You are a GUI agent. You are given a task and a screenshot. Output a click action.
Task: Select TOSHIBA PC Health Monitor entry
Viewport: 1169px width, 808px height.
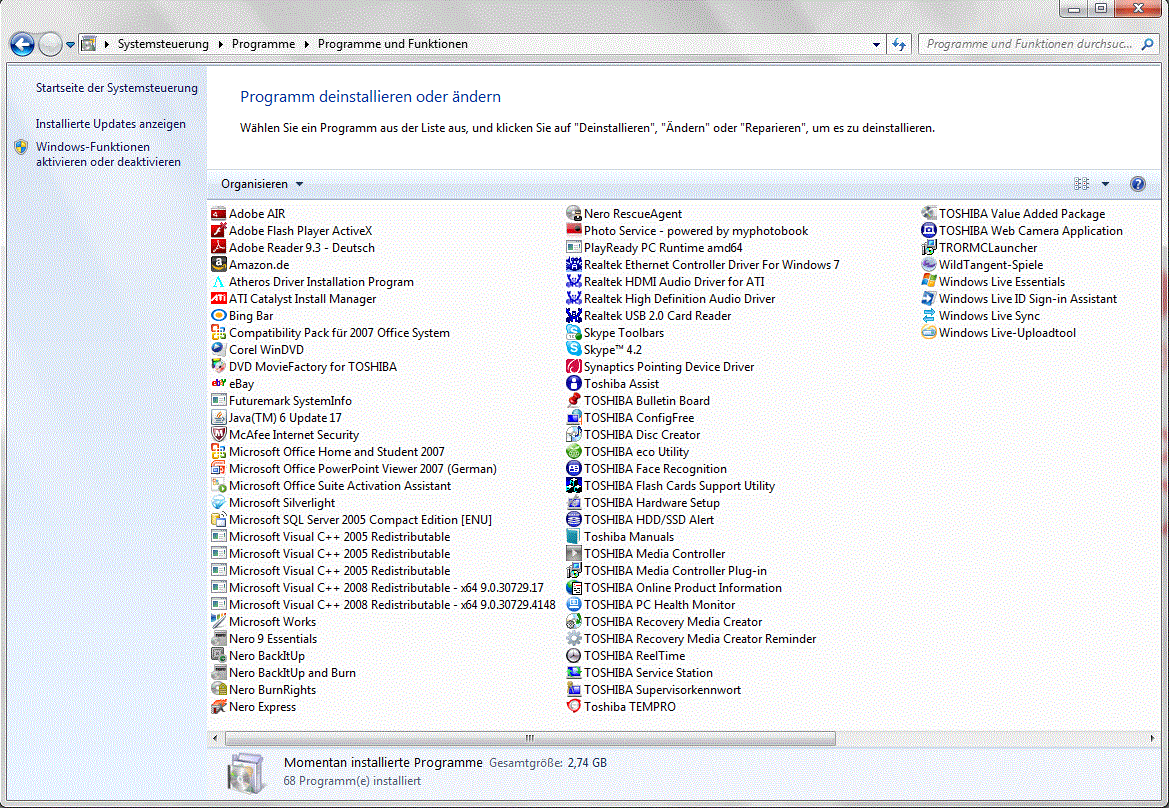pos(651,605)
